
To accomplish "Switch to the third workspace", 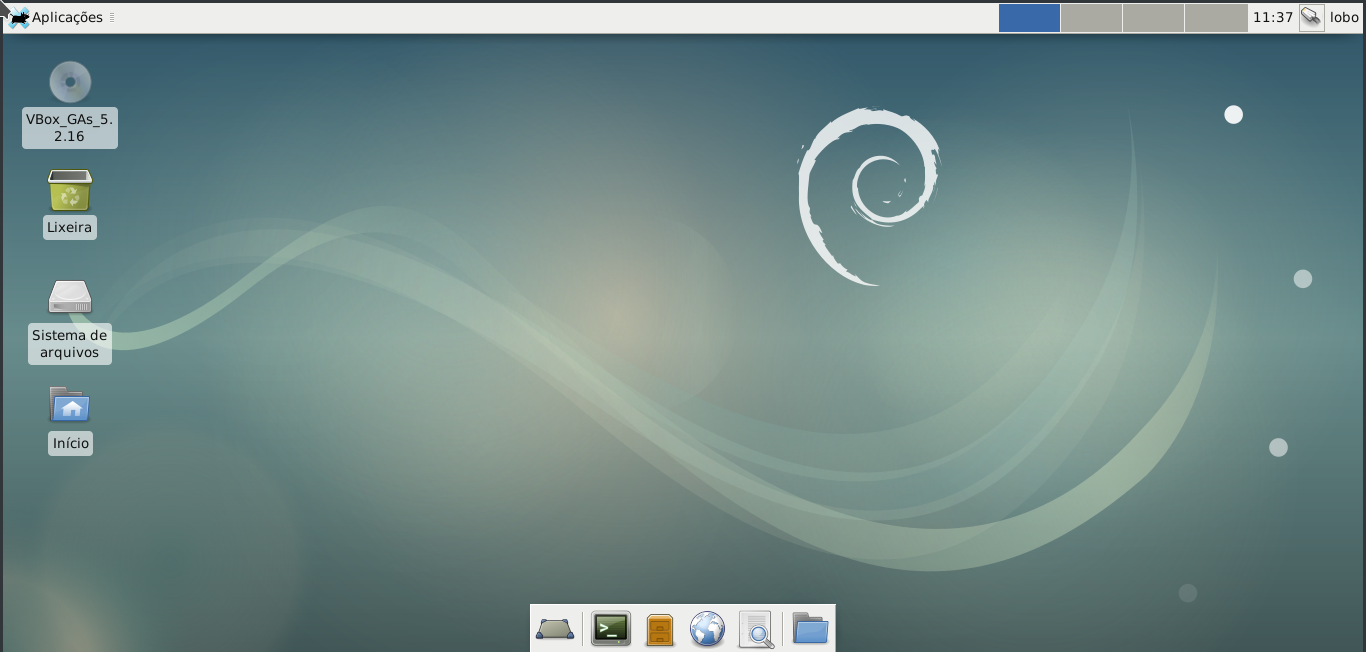I will (x=1153, y=17).
